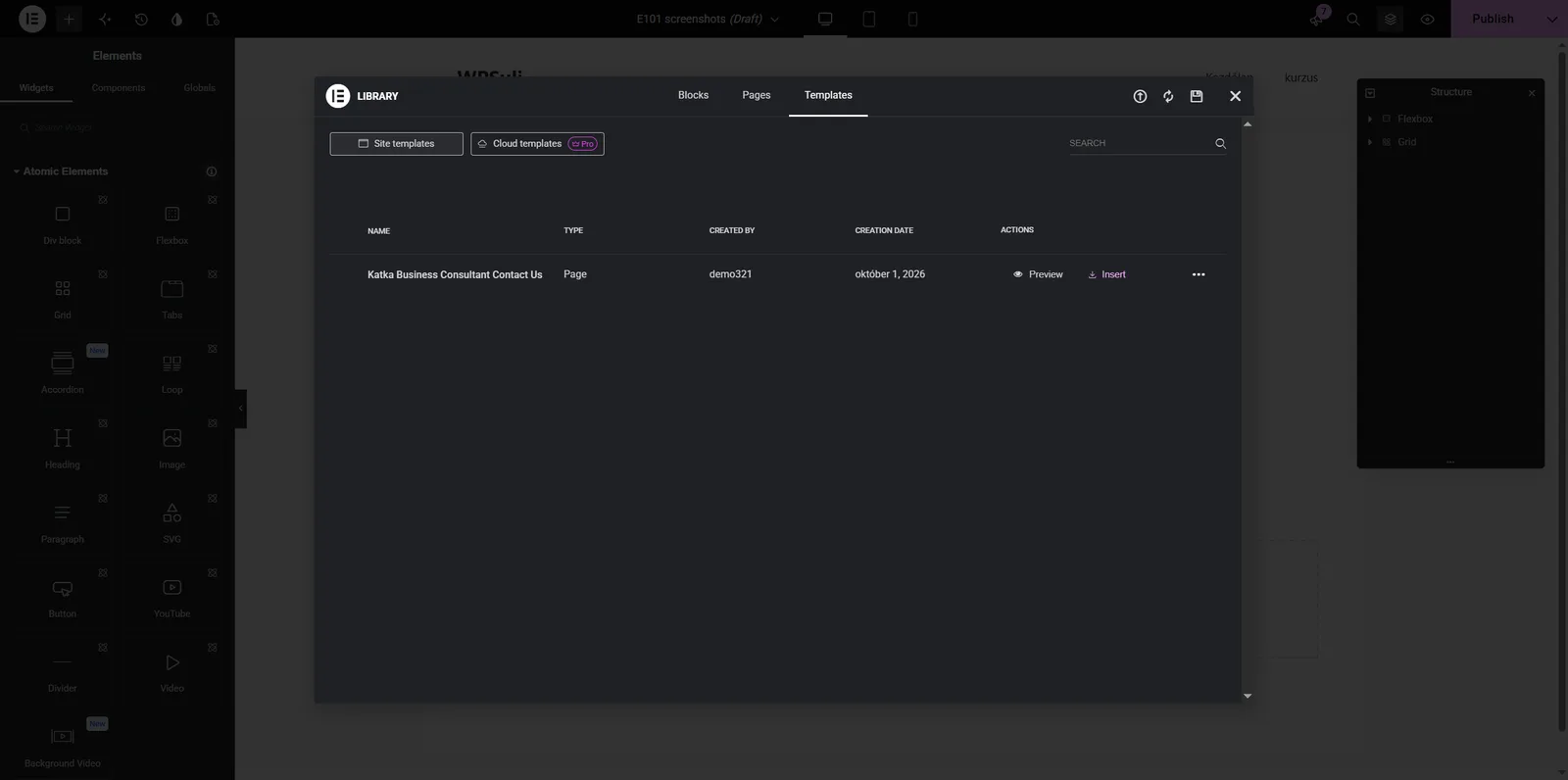Screen dimensions: 1568x780
Task: Collapse the Elements side panel handle
Action: (x=240, y=409)
